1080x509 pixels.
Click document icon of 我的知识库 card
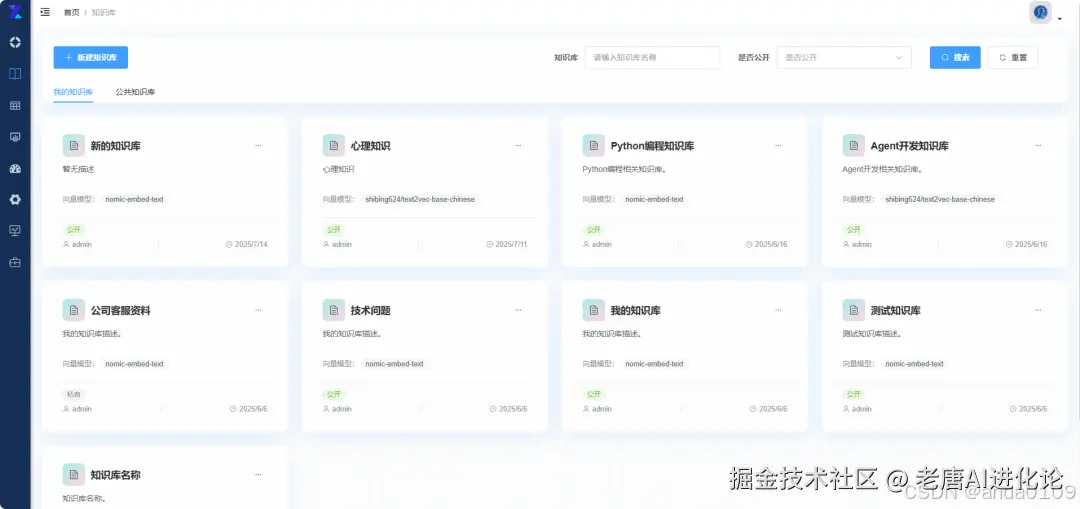594,310
